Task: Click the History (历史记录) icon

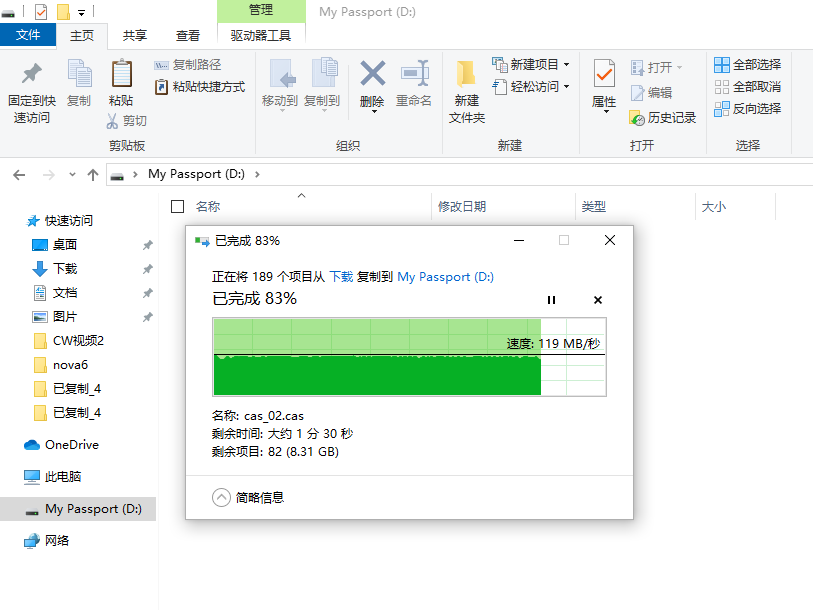Action: tap(637, 117)
